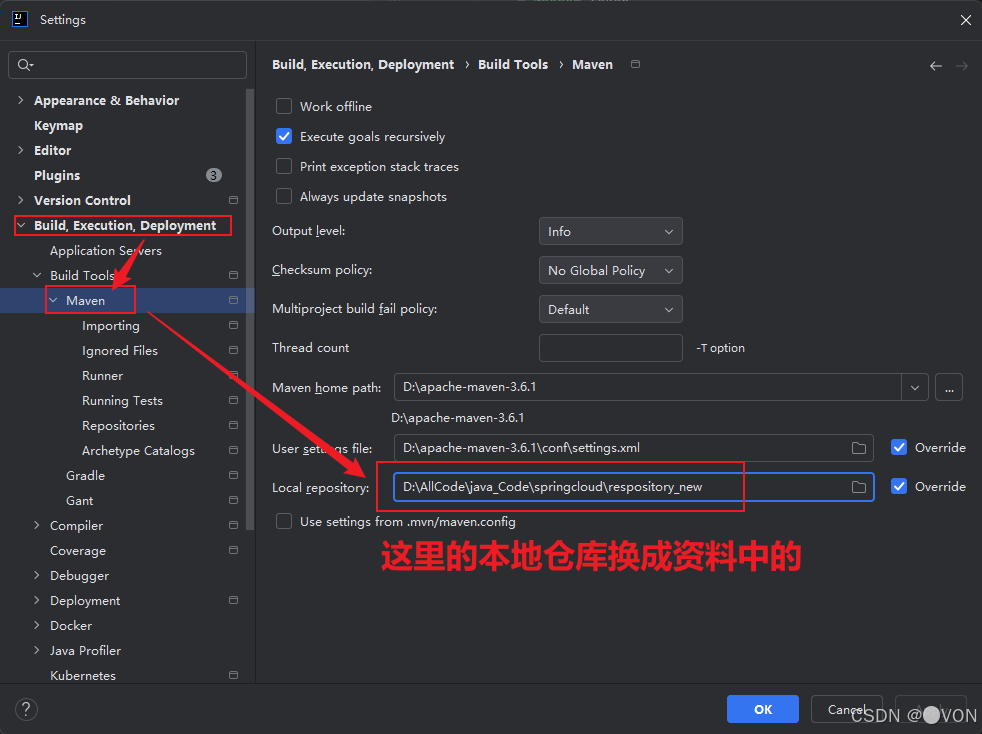Image resolution: width=982 pixels, height=734 pixels.
Task: Collapse the Build Tools node
Action: pos(37,275)
